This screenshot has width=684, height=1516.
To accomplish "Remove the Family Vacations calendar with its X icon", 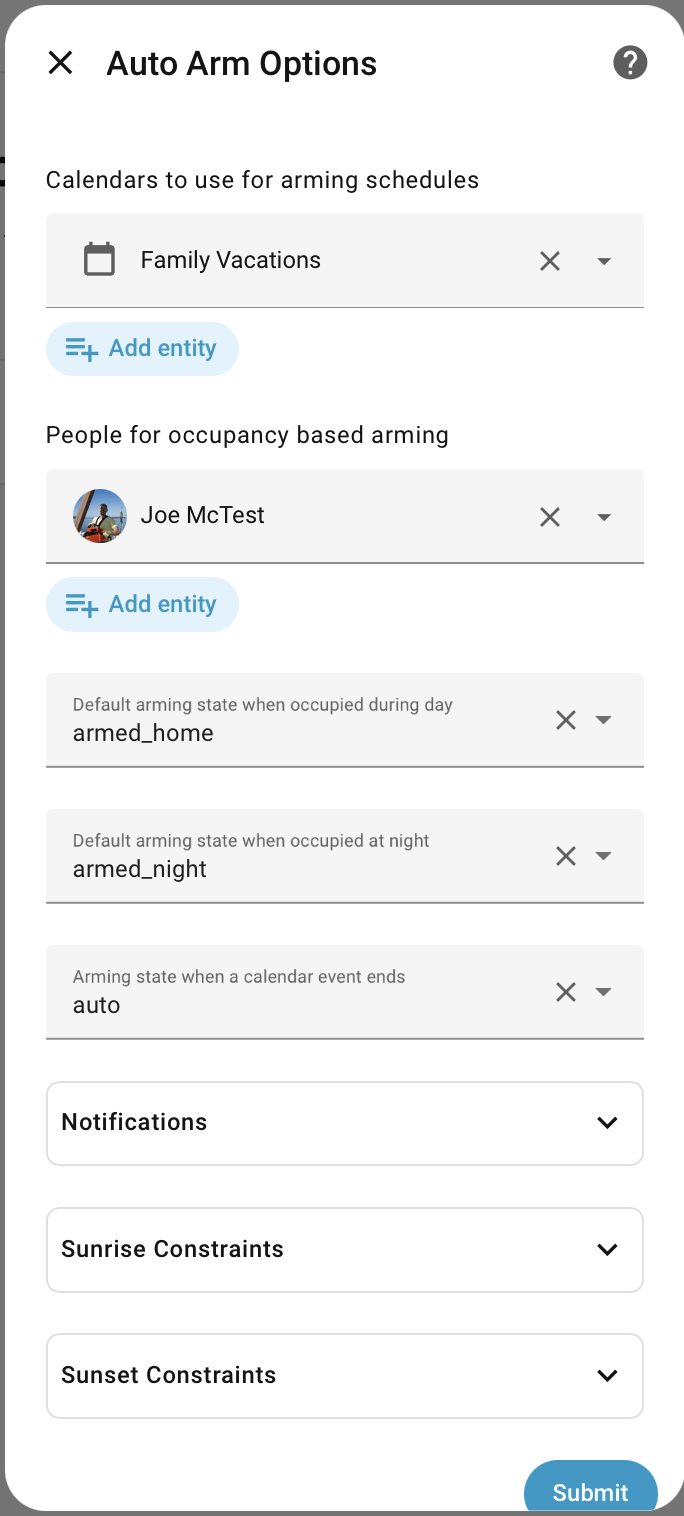I will point(550,260).
